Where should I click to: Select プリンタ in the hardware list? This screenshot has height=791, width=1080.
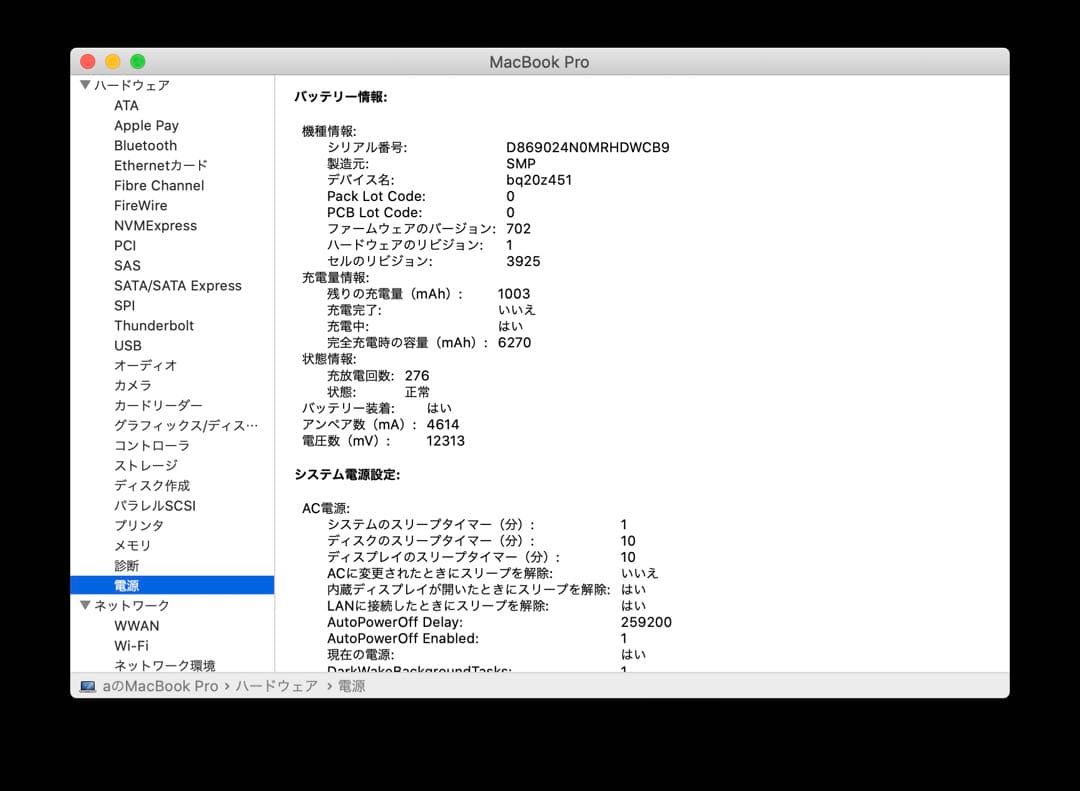coord(138,525)
